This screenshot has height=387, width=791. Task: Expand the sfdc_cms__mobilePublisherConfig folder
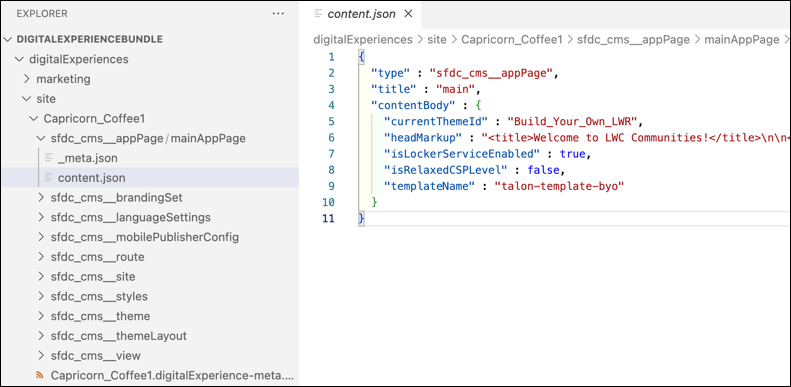[41, 237]
